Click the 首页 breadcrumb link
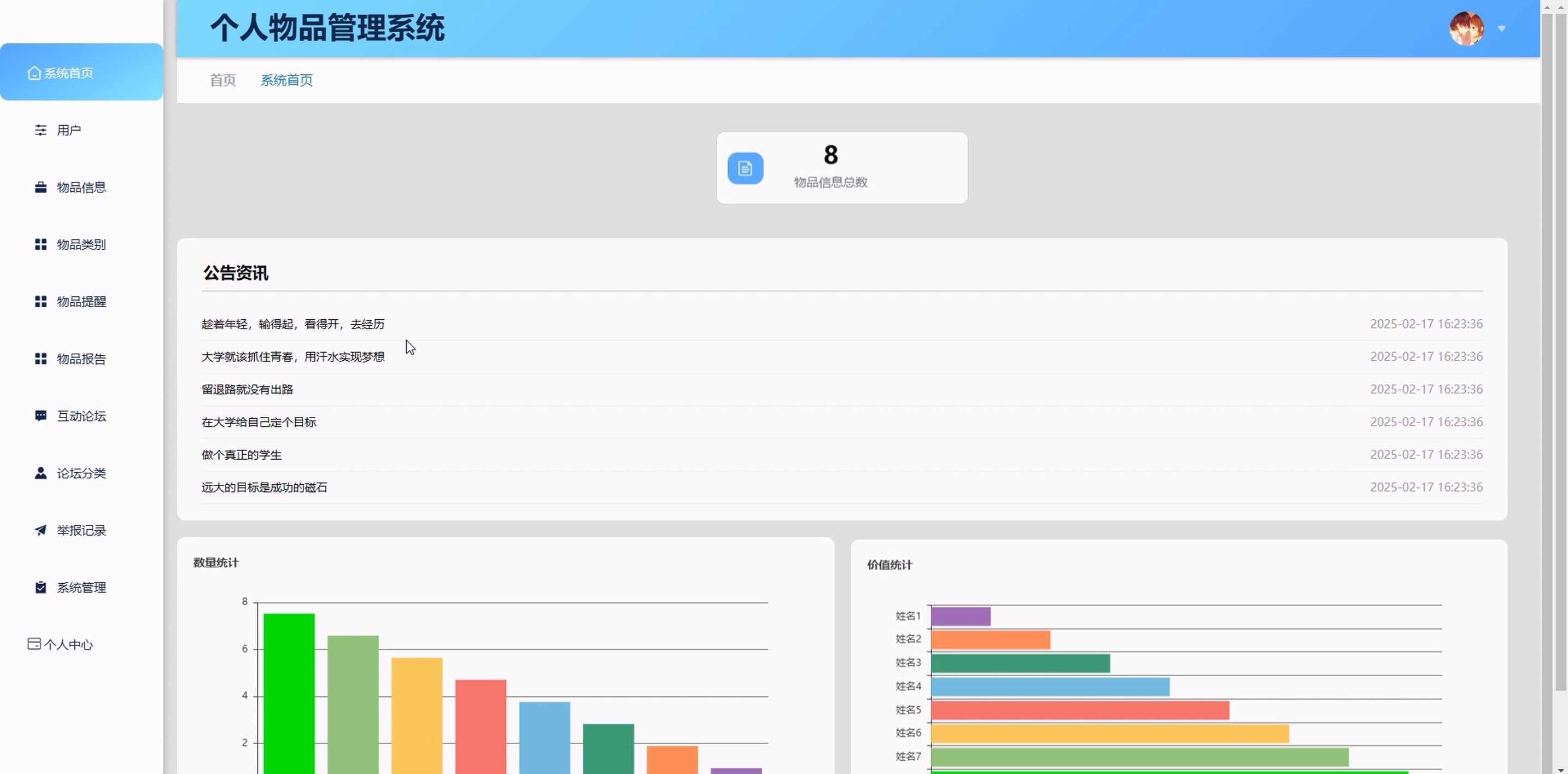The height and width of the screenshot is (774, 1568). point(223,80)
